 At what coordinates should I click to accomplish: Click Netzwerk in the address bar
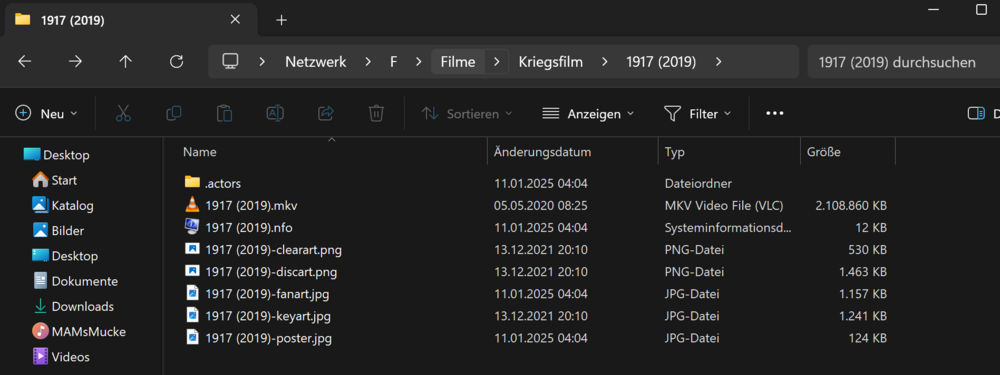click(316, 62)
